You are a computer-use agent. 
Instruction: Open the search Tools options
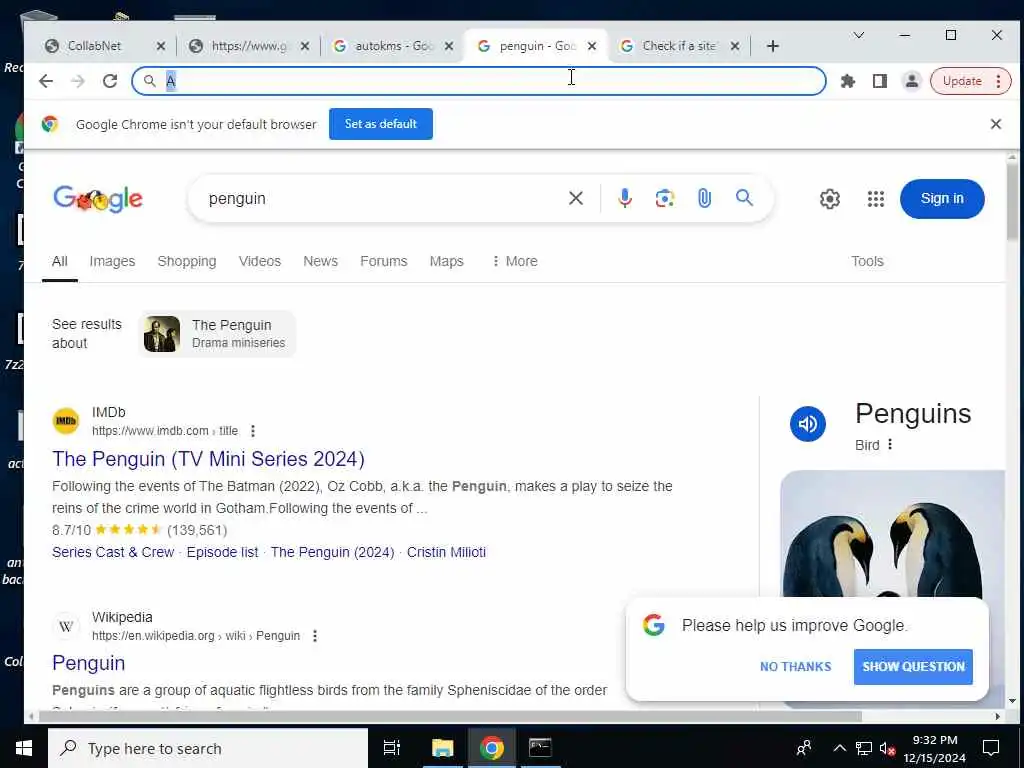tap(867, 261)
